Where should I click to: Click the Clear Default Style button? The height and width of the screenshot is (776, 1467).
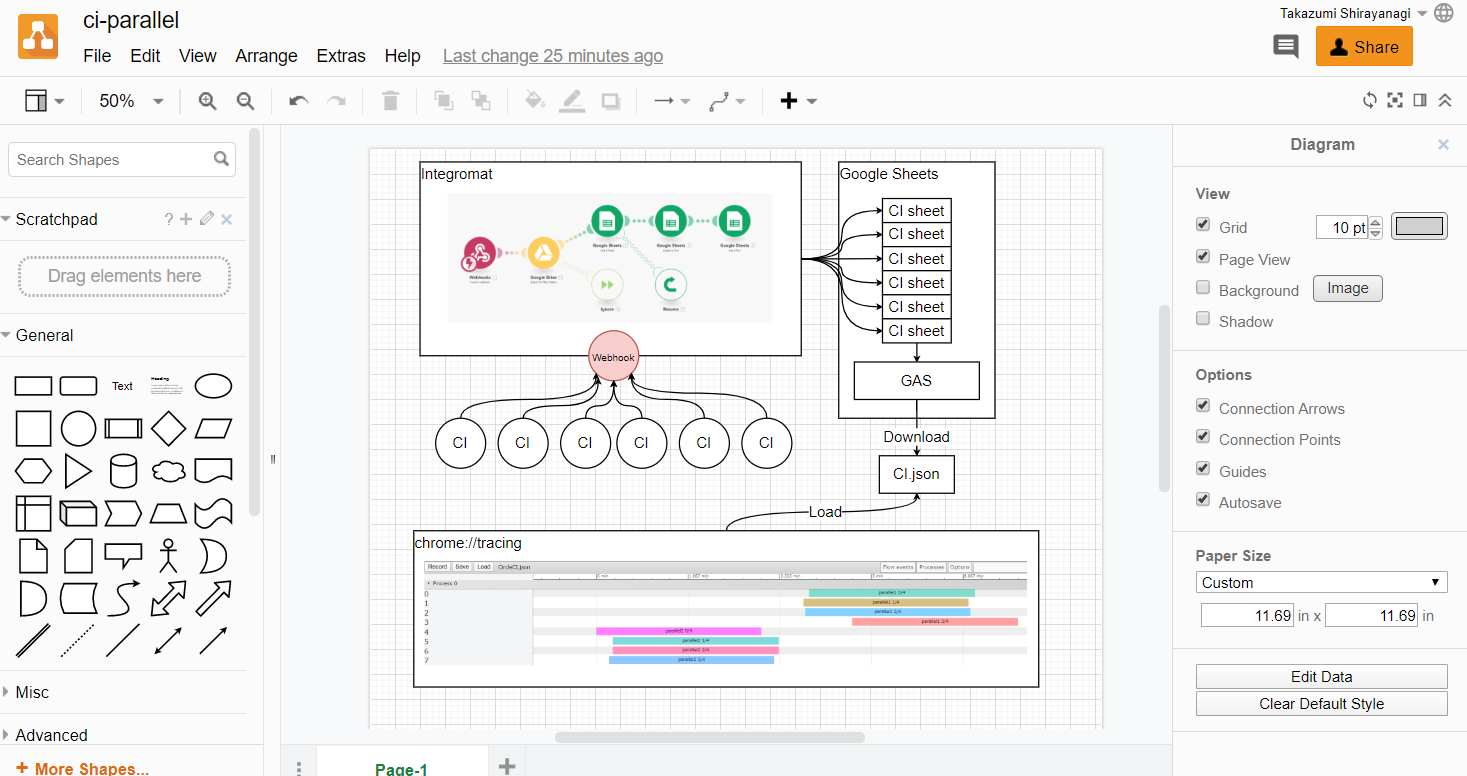point(1321,704)
